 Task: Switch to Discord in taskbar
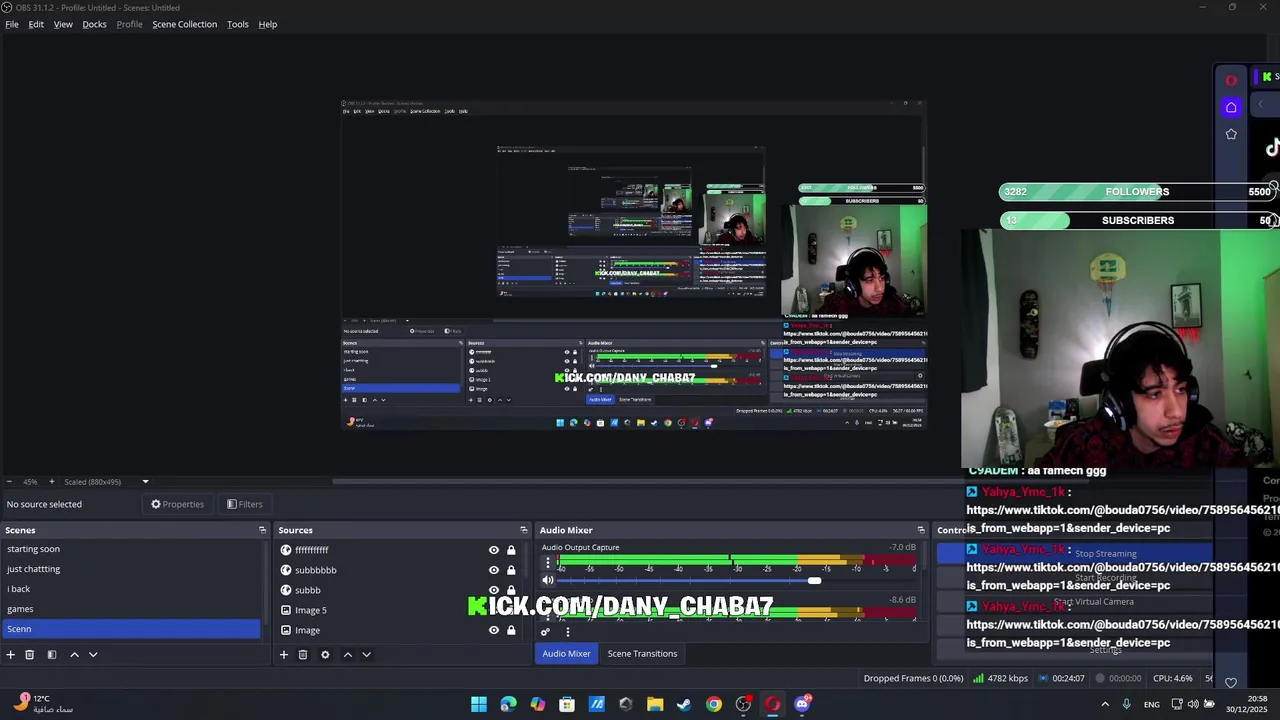802,704
